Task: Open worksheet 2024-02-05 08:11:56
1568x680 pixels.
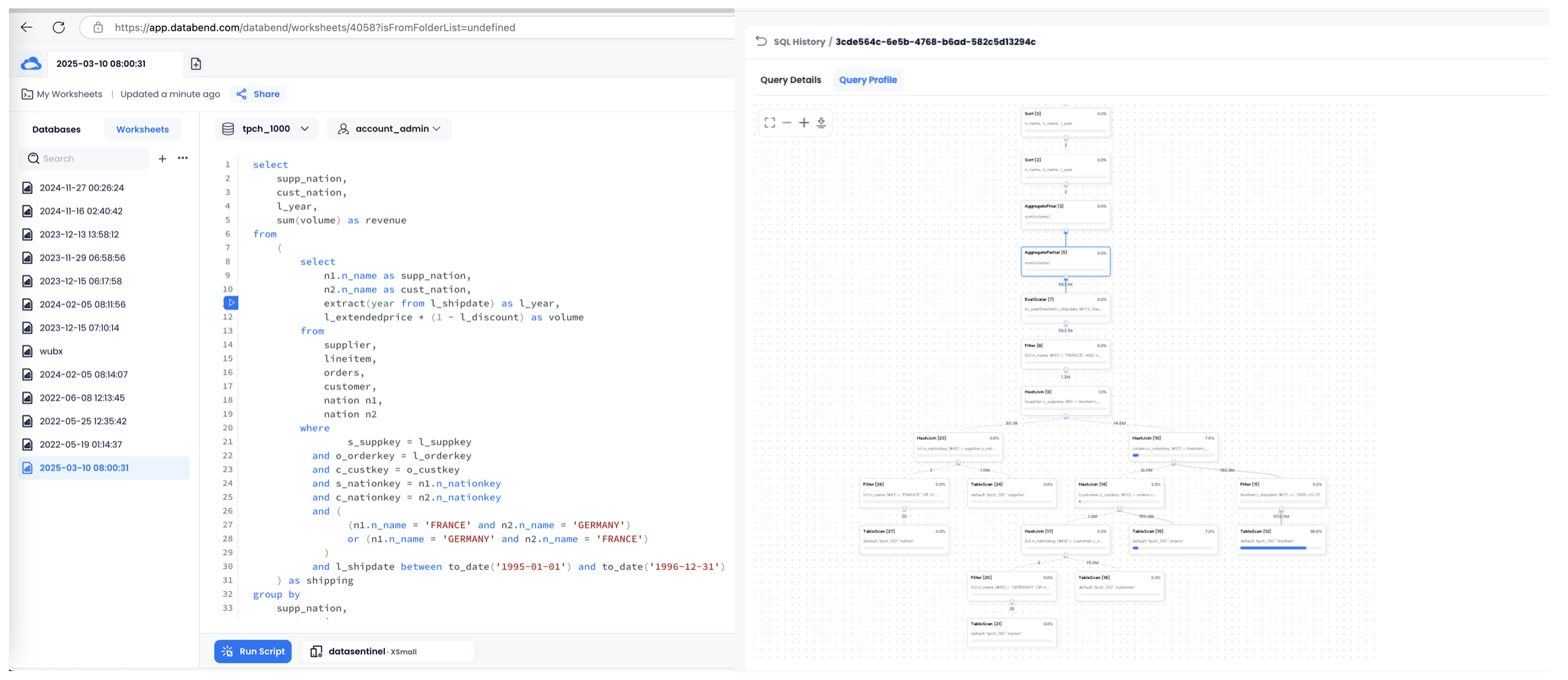Action: (x=104, y=305)
